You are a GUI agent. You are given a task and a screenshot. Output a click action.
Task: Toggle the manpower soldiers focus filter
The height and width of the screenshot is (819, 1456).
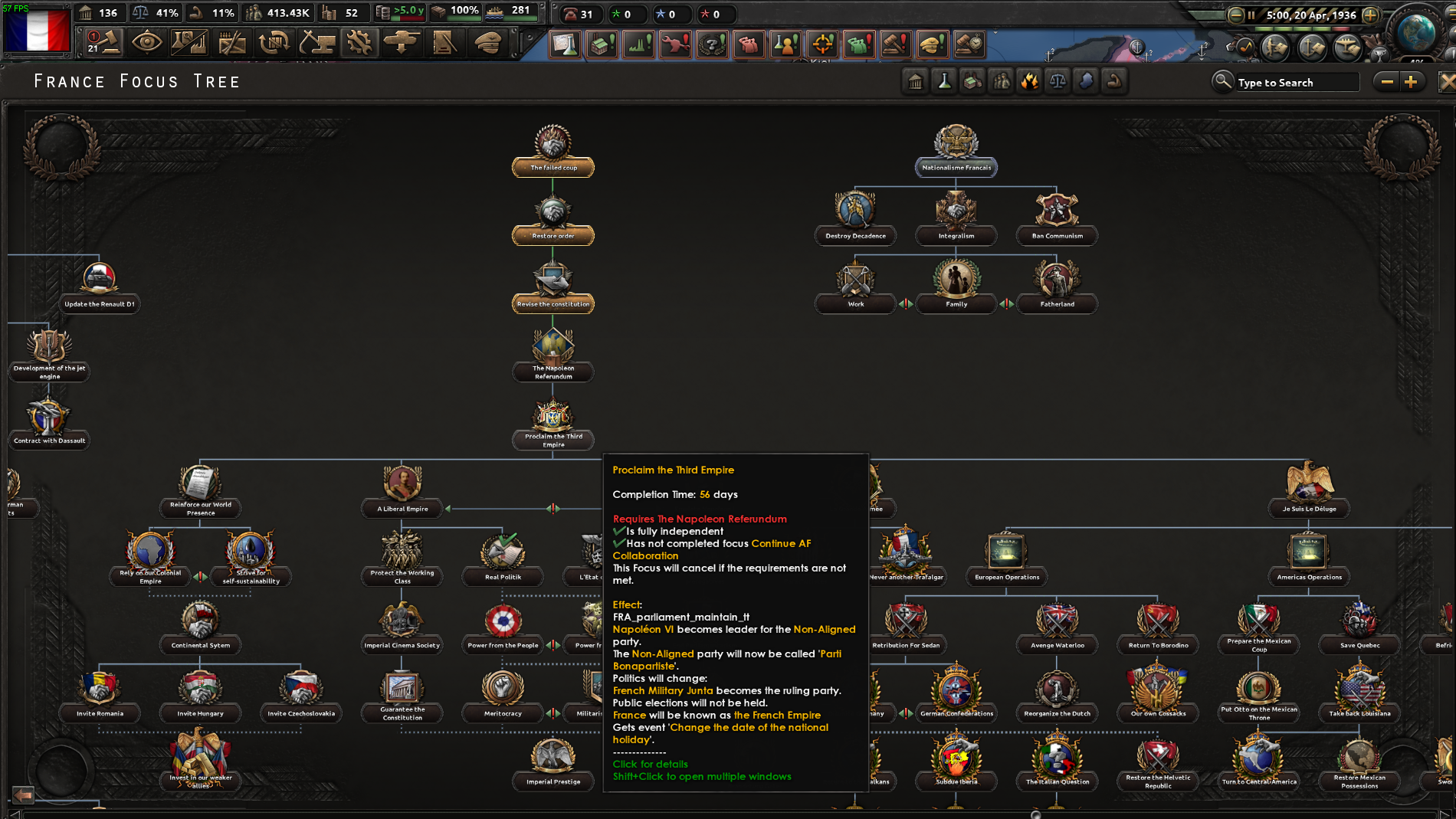1001,81
